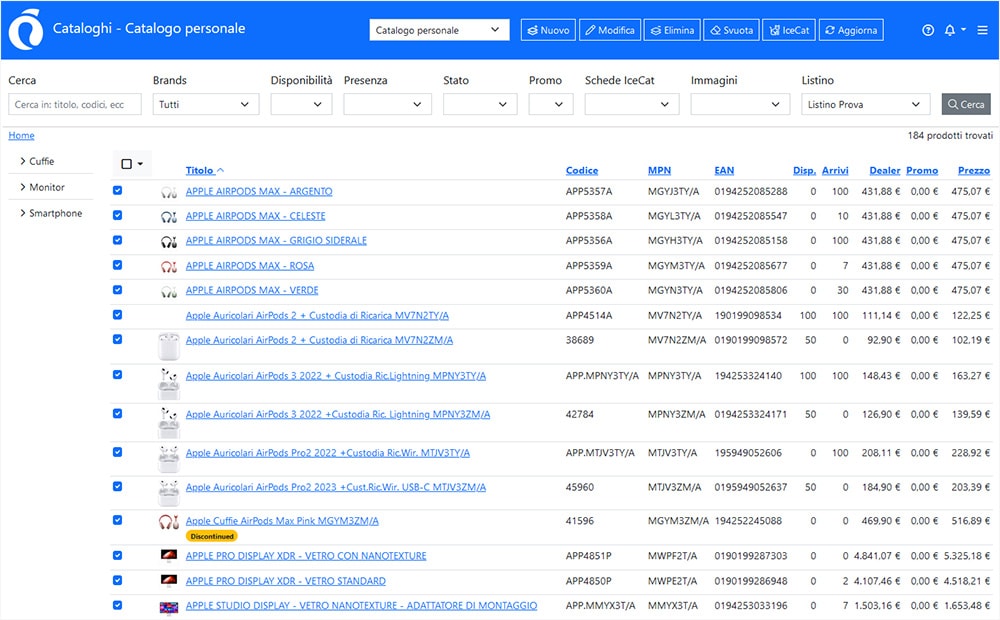Image resolution: width=1000 pixels, height=620 pixels.
Task: Click inside the Cerca search field
Action: pyautogui.click(x=74, y=103)
